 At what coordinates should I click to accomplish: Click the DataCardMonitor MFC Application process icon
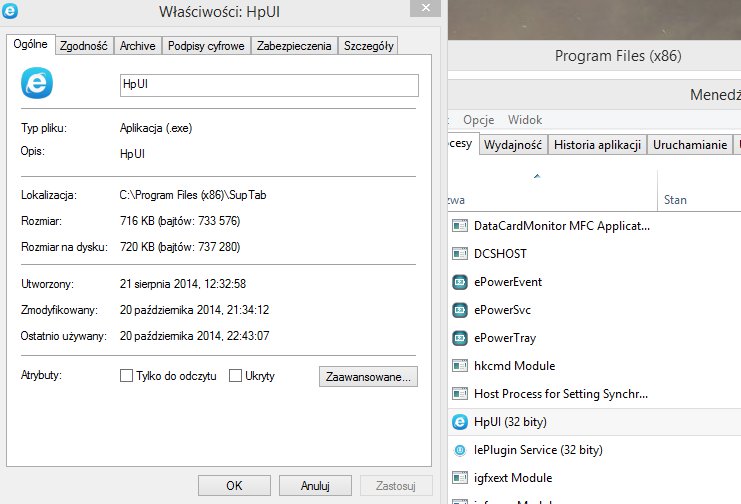(x=460, y=226)
